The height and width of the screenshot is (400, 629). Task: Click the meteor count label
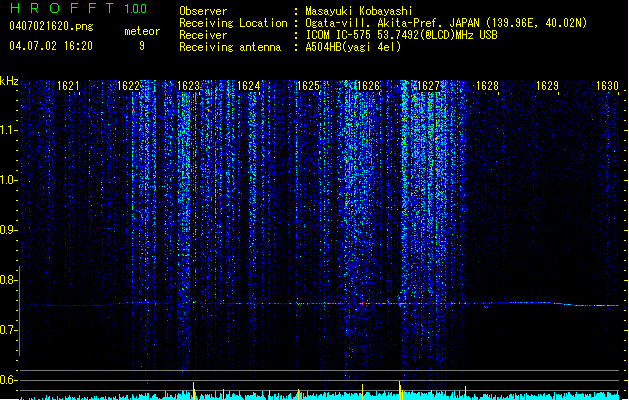(x=142, y=31)
